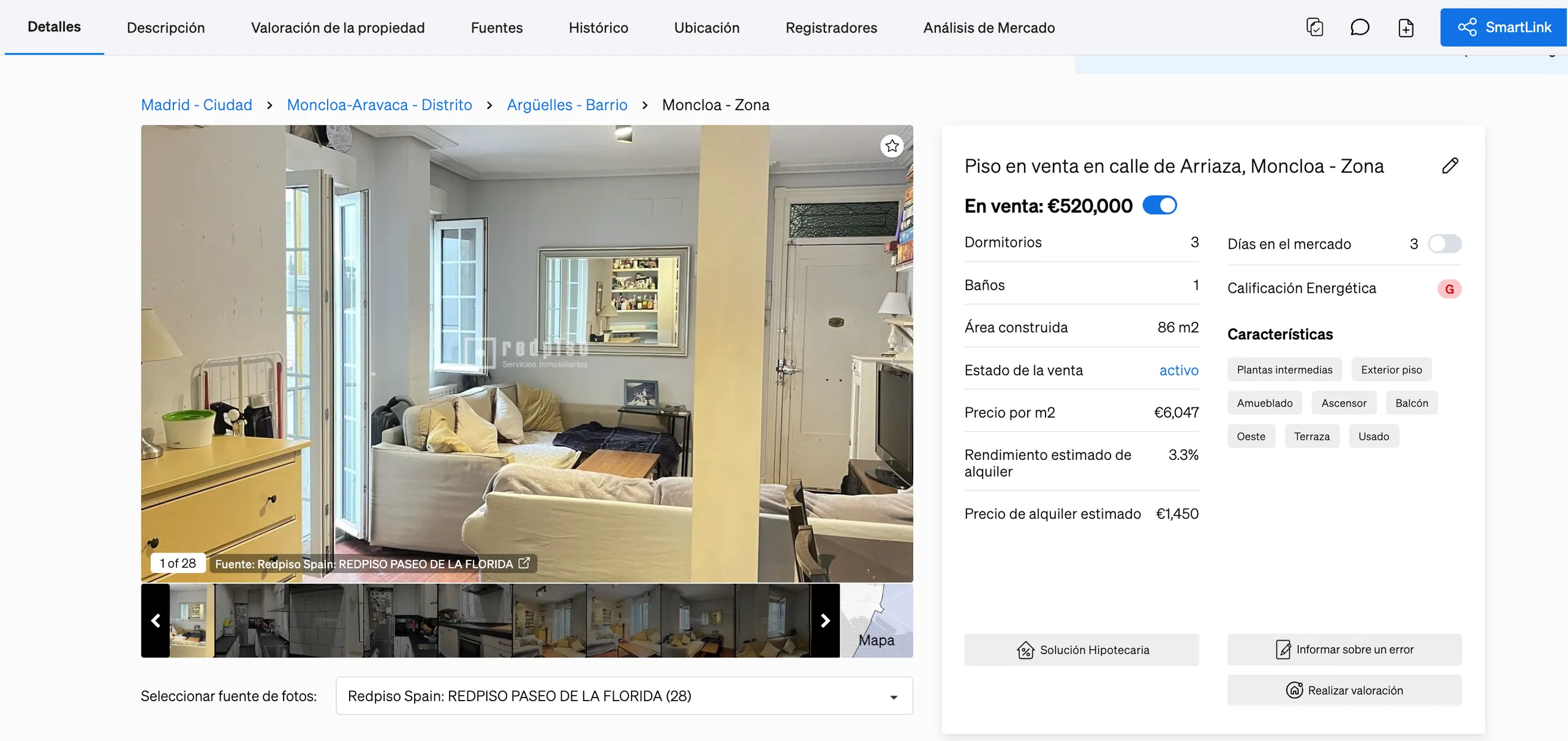Follow the Moncloa-Aravaca - Distrito breadcrumb

(380, 105)
